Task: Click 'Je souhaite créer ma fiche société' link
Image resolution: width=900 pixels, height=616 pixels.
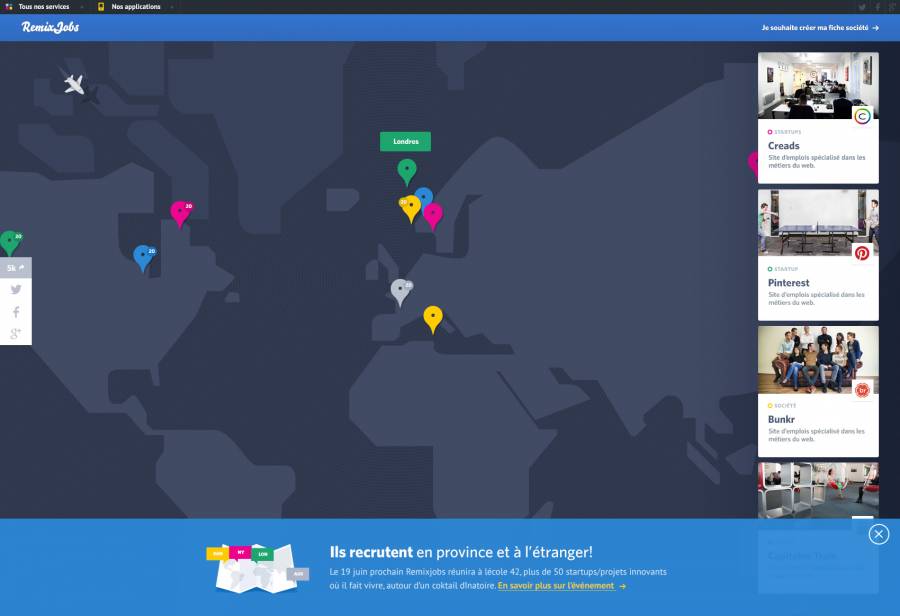Action: (x=820, y=28)
